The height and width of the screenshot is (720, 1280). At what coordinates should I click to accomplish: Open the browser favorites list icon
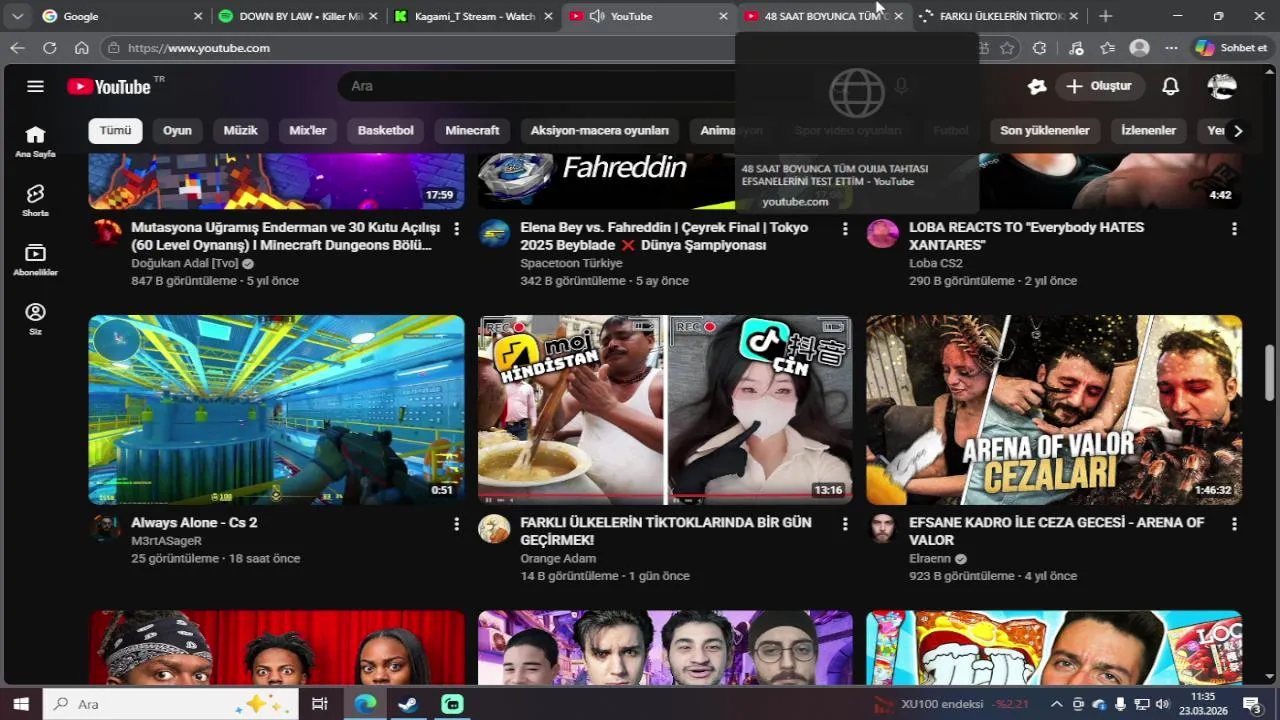(x=1107, y=48)
